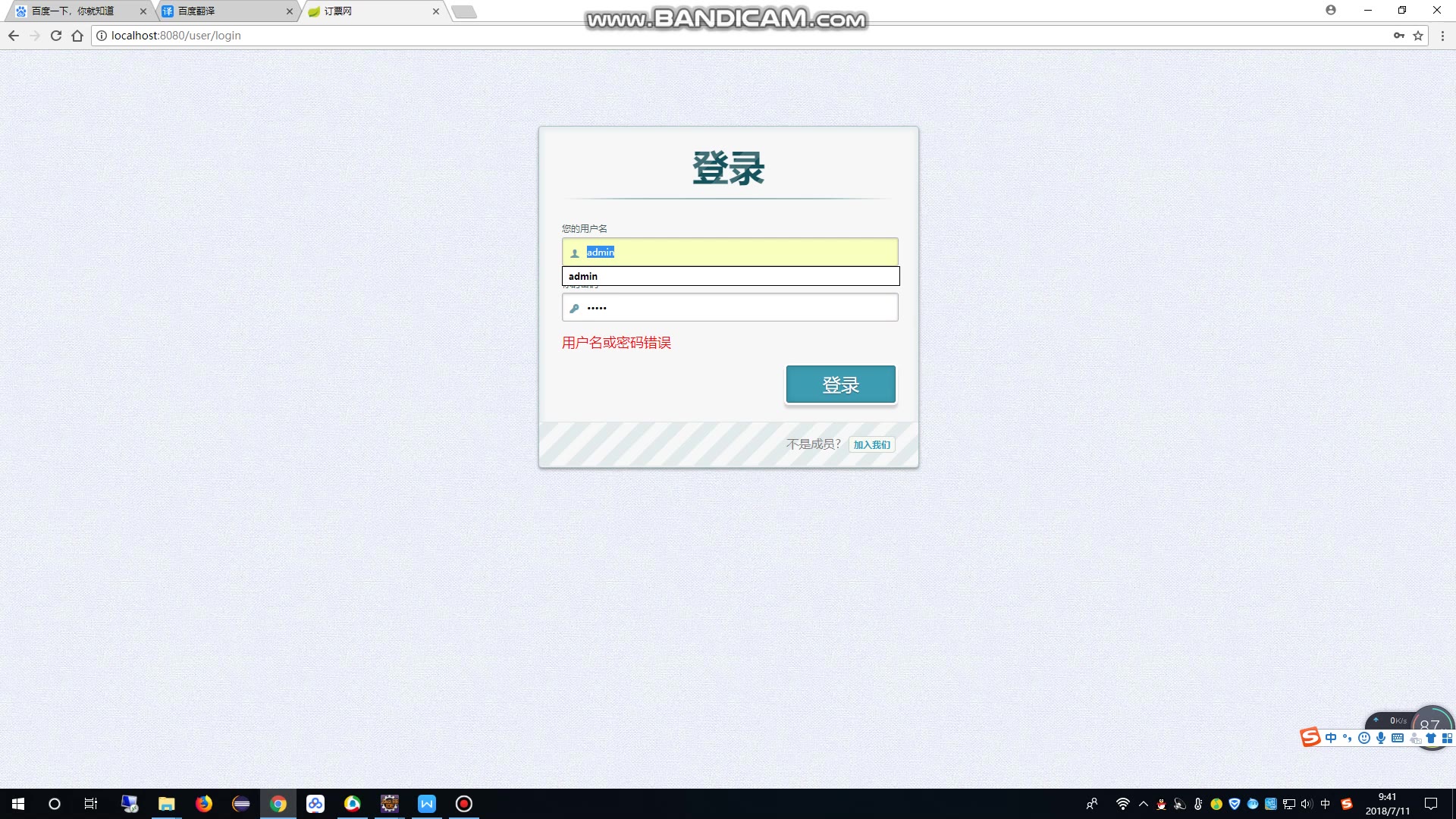Screen dimensions: 1456x819
Task: Click the browser home icon
Action: tap(77, 36)
